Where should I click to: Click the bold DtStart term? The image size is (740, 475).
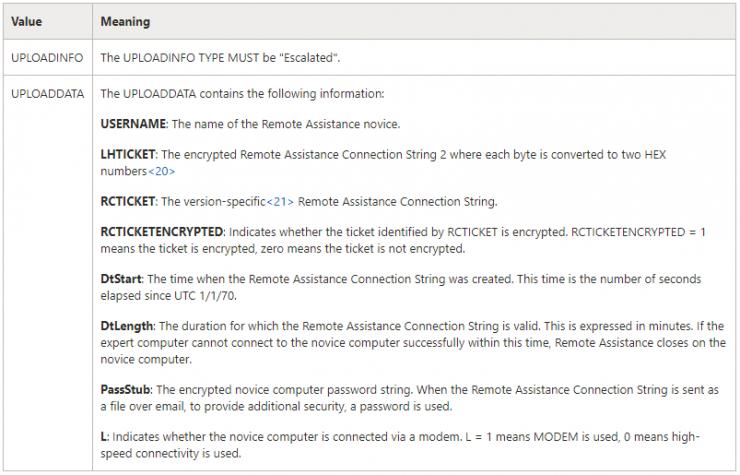pyautogui.click(x=121, y=279)
